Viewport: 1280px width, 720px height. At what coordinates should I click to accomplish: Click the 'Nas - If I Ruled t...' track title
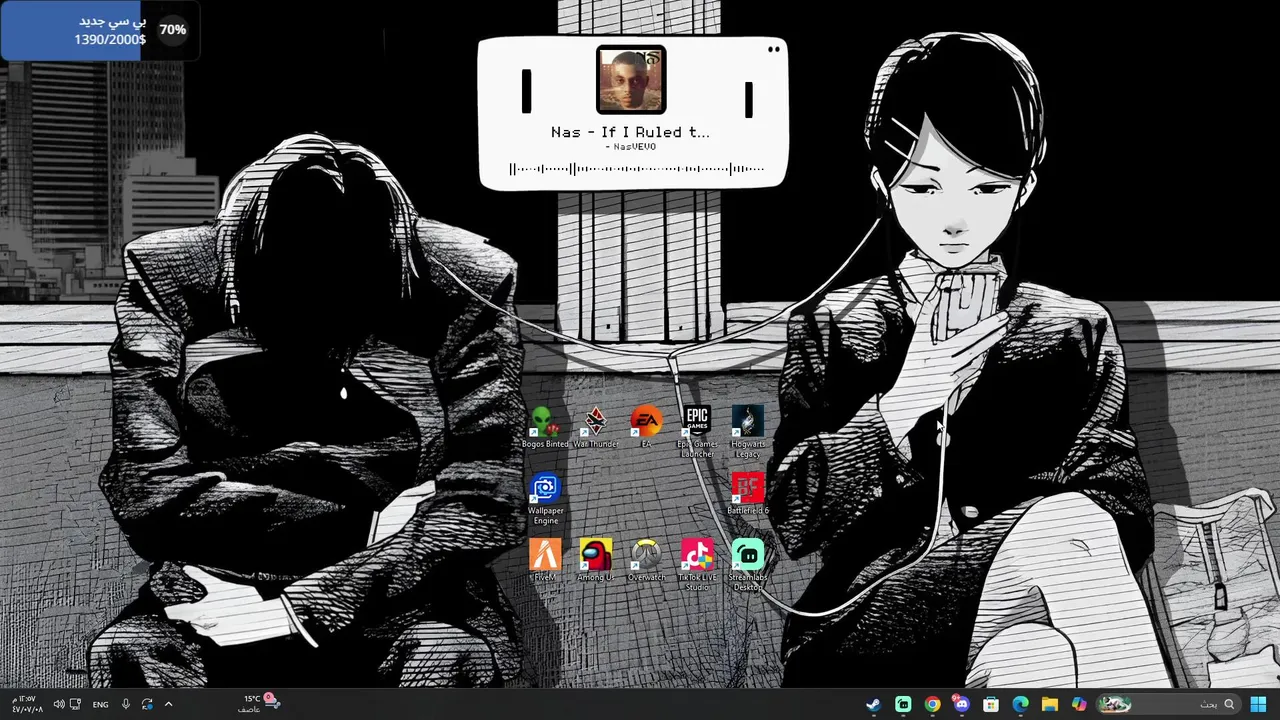coord(630,132)
